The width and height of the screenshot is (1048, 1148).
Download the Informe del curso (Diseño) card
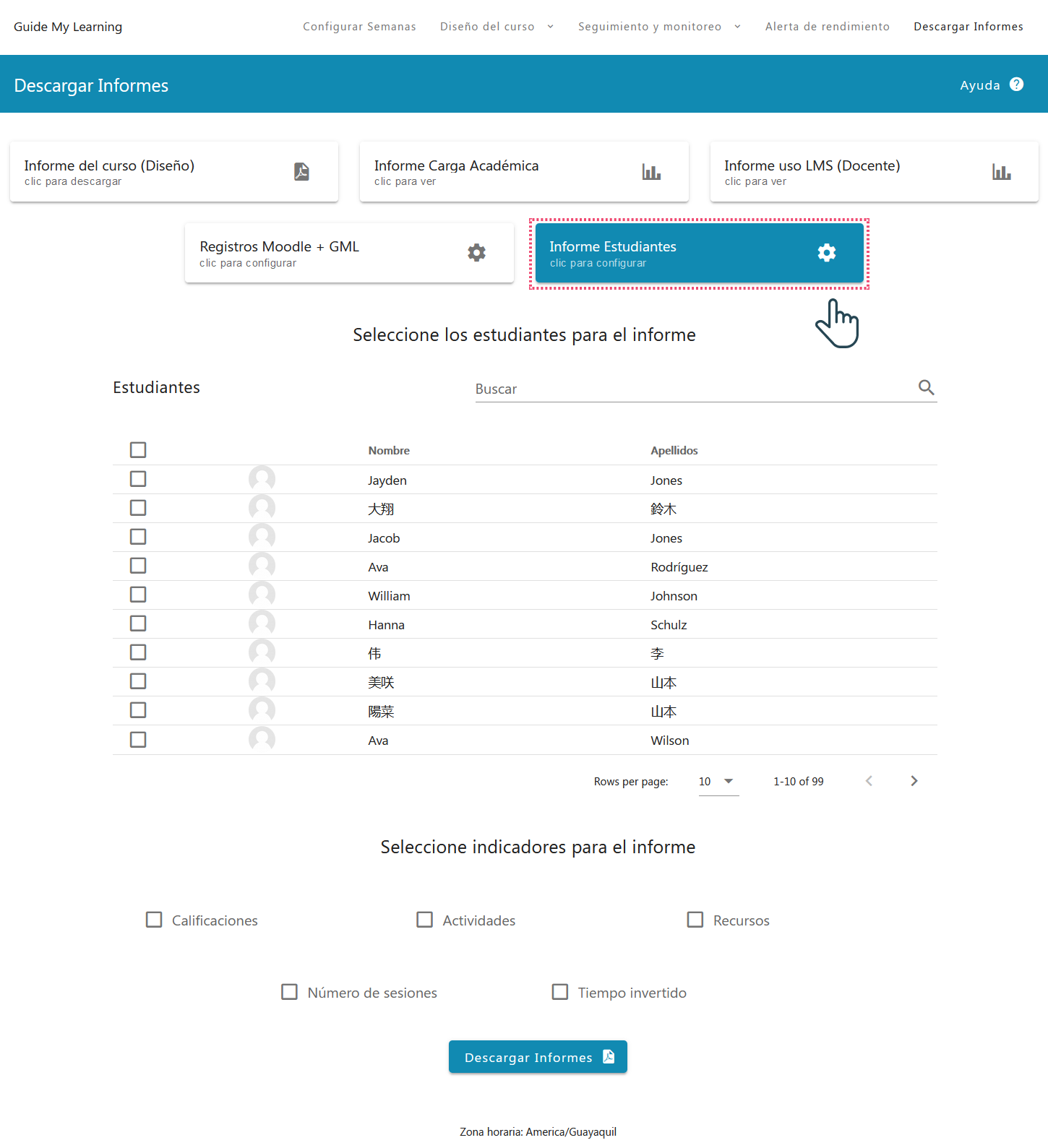pos(174,172)
